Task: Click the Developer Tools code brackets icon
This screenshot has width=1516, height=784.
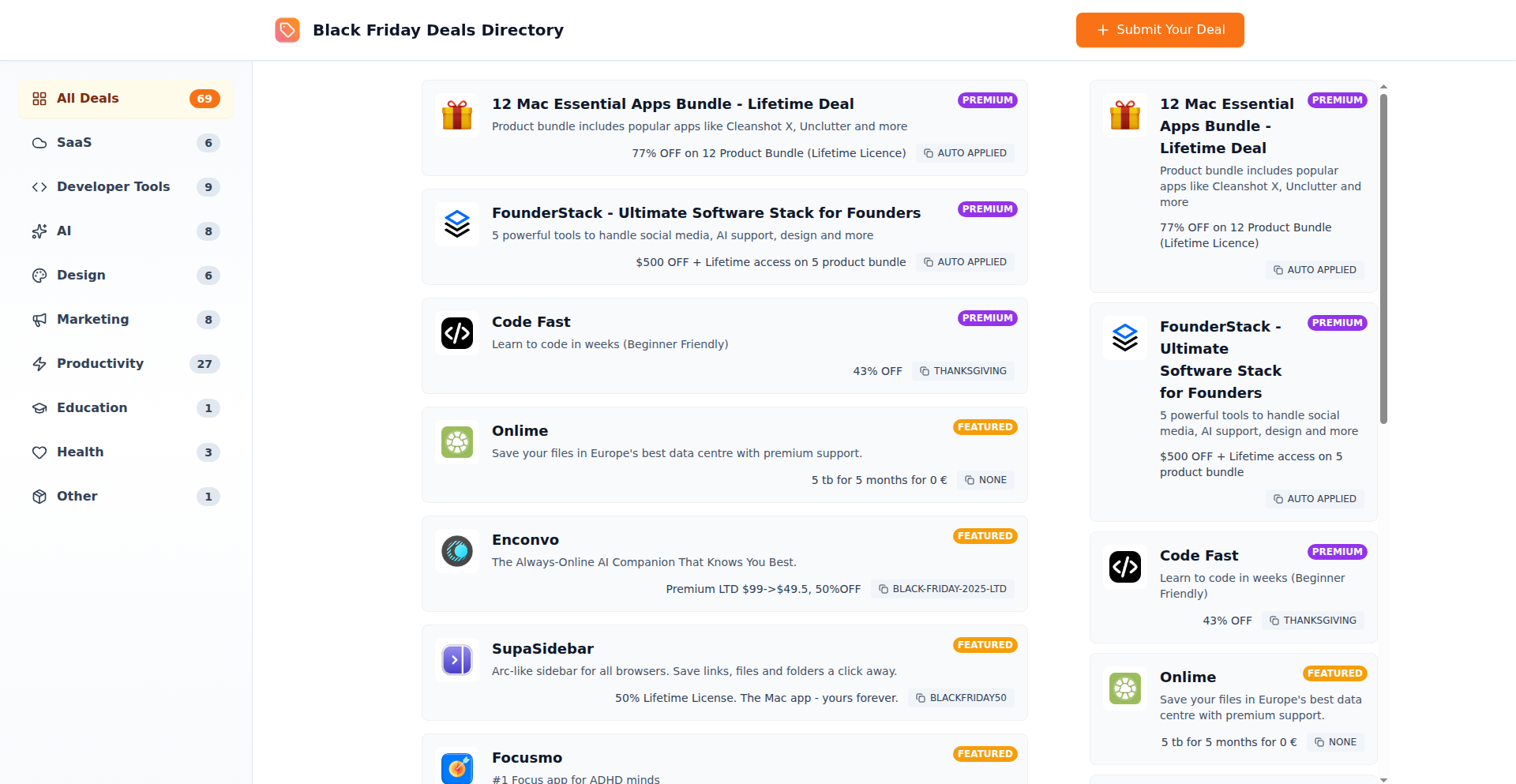Action: coord(40,187)
